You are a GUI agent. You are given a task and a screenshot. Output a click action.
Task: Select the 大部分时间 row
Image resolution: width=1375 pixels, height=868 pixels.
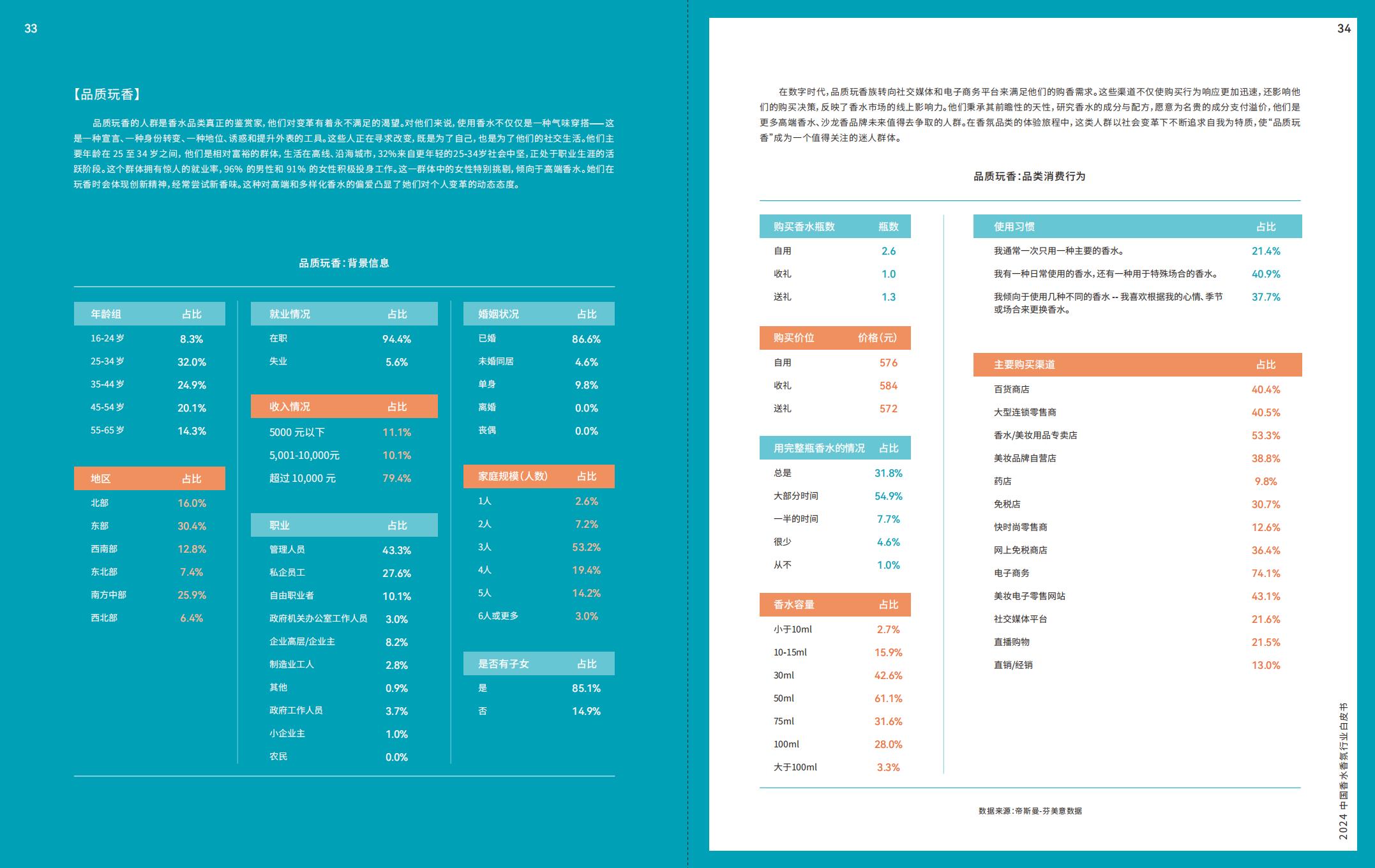coord(835,496)
